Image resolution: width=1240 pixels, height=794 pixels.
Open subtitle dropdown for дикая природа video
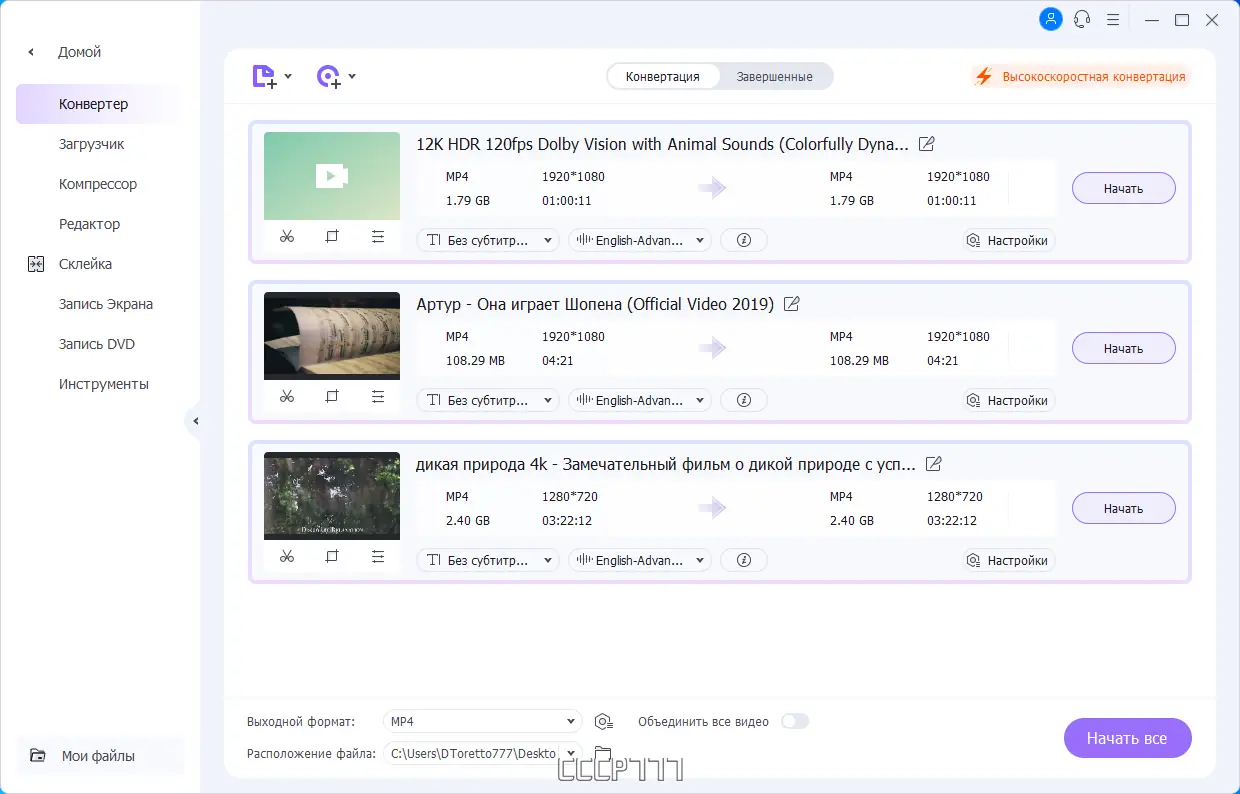coord(488,560)
